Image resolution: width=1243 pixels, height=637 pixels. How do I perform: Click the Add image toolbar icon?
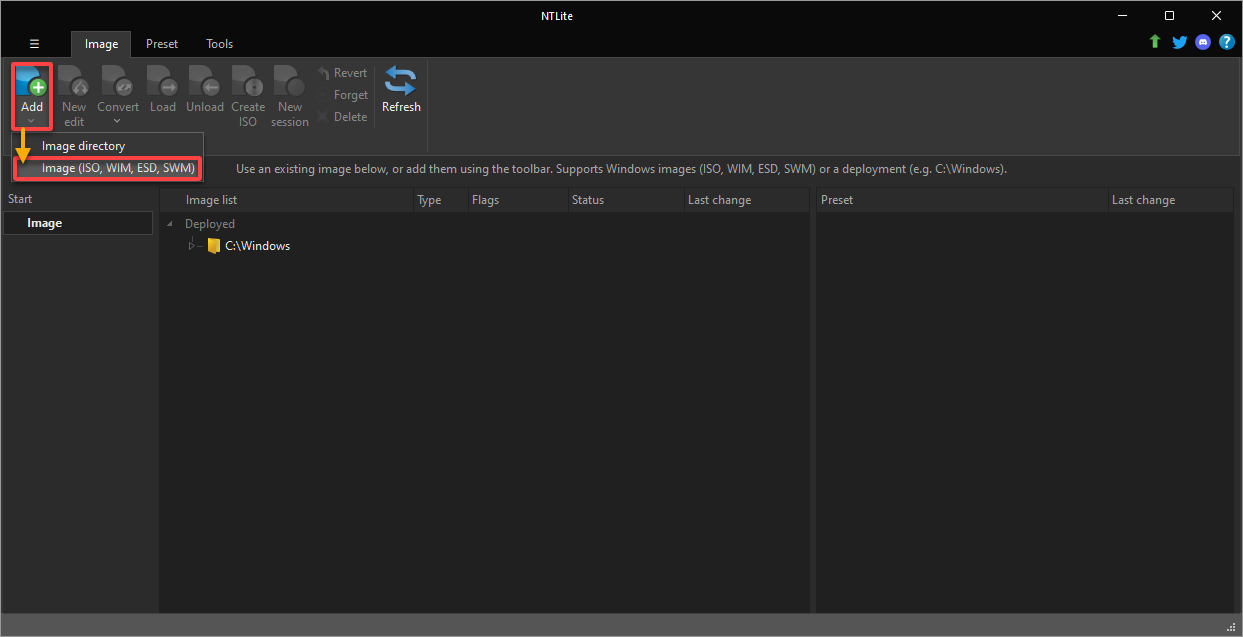click(32, 82)
